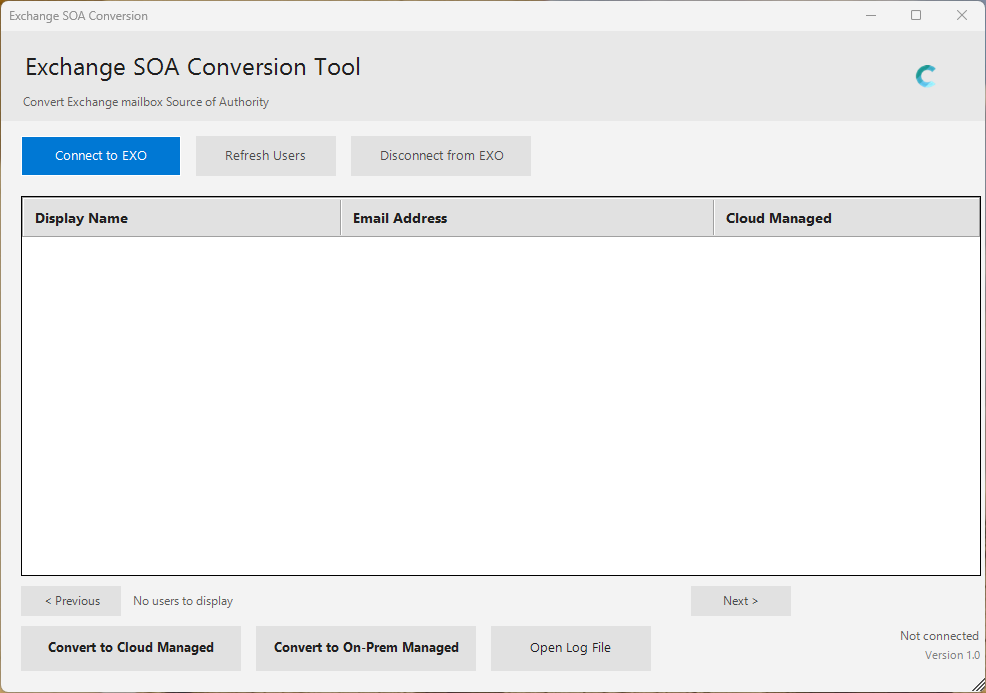The height and width of the screenshot is (693, 986).
Task: Click the spinning loading indicator icon
Action: (x=925, y=75)
